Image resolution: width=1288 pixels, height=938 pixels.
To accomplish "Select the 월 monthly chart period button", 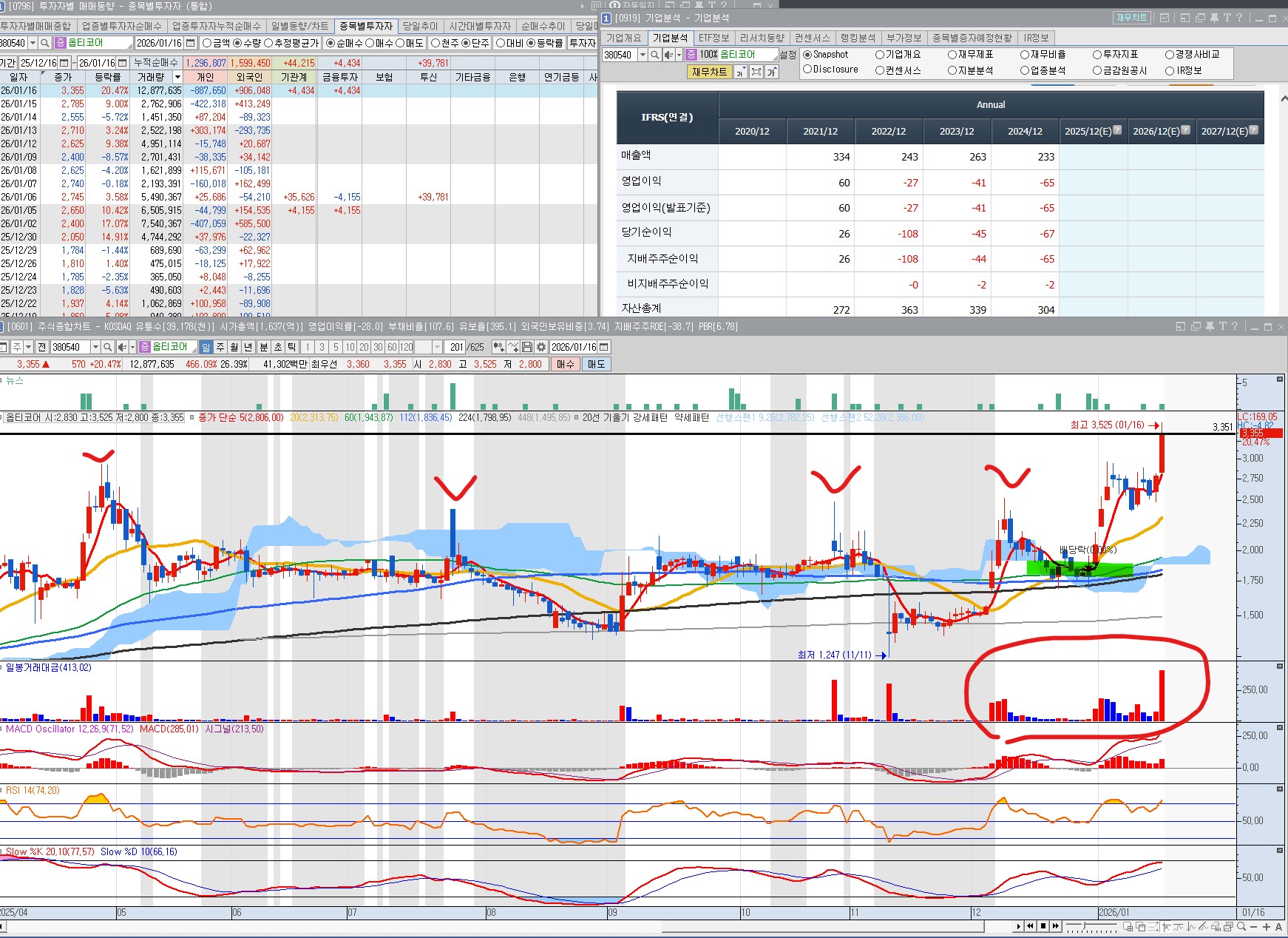I will (x=234, y=347).
